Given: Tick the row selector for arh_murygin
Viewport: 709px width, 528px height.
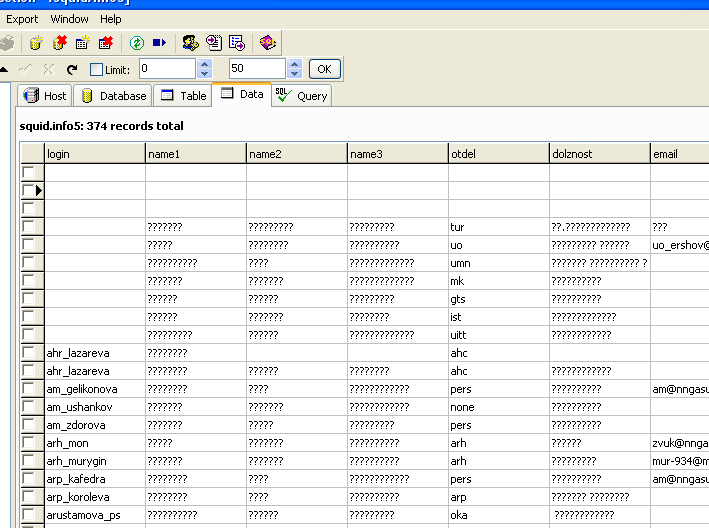Looking at the screenshot, I should pos(28,461).
